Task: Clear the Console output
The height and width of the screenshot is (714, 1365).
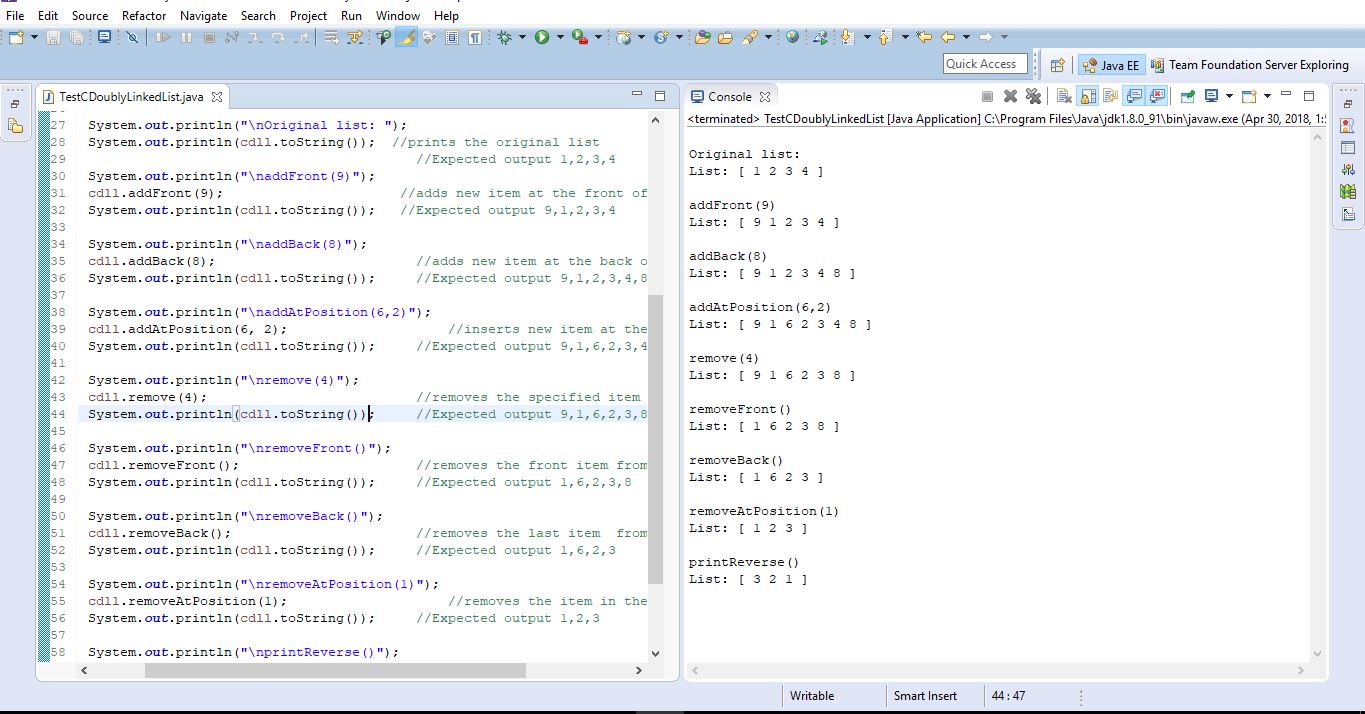Action: 1065,96
